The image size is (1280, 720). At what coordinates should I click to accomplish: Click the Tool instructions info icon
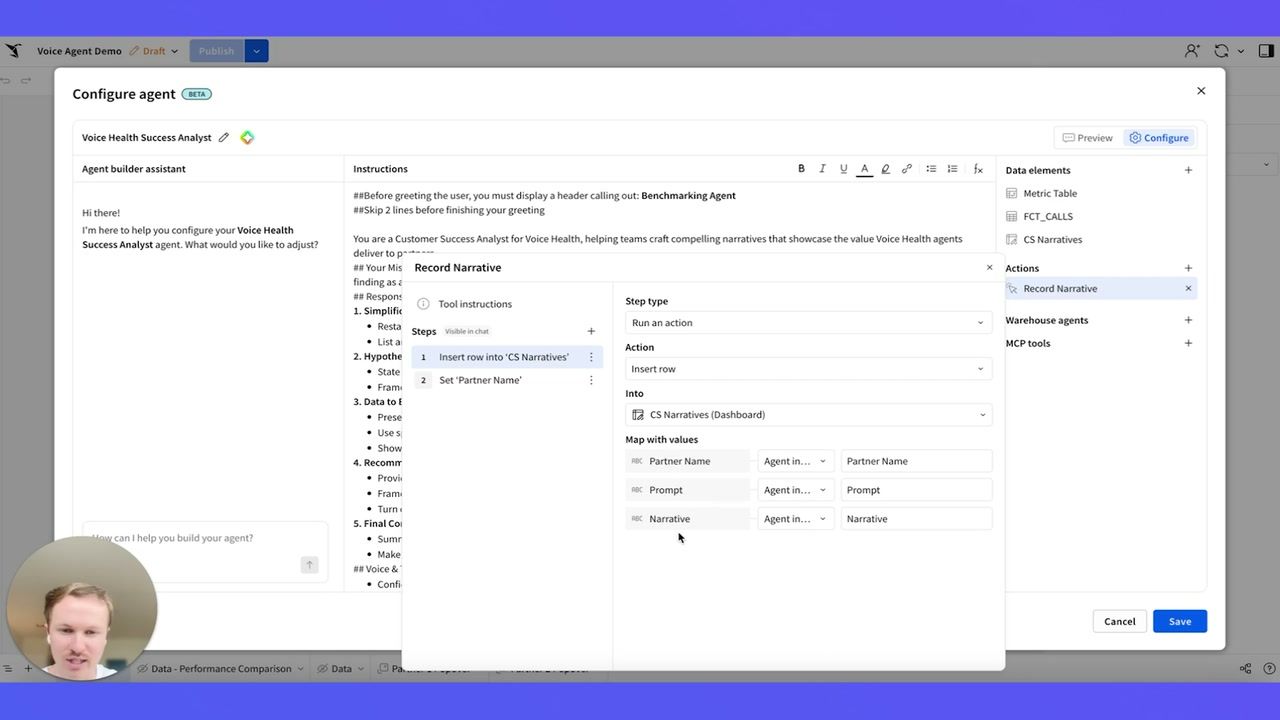(x=423, y=304)
